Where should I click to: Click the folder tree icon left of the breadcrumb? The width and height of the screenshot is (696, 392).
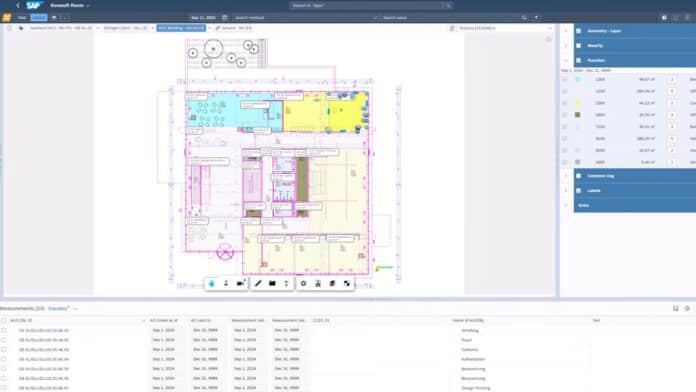pyautogui.click(x=21, y=28)
